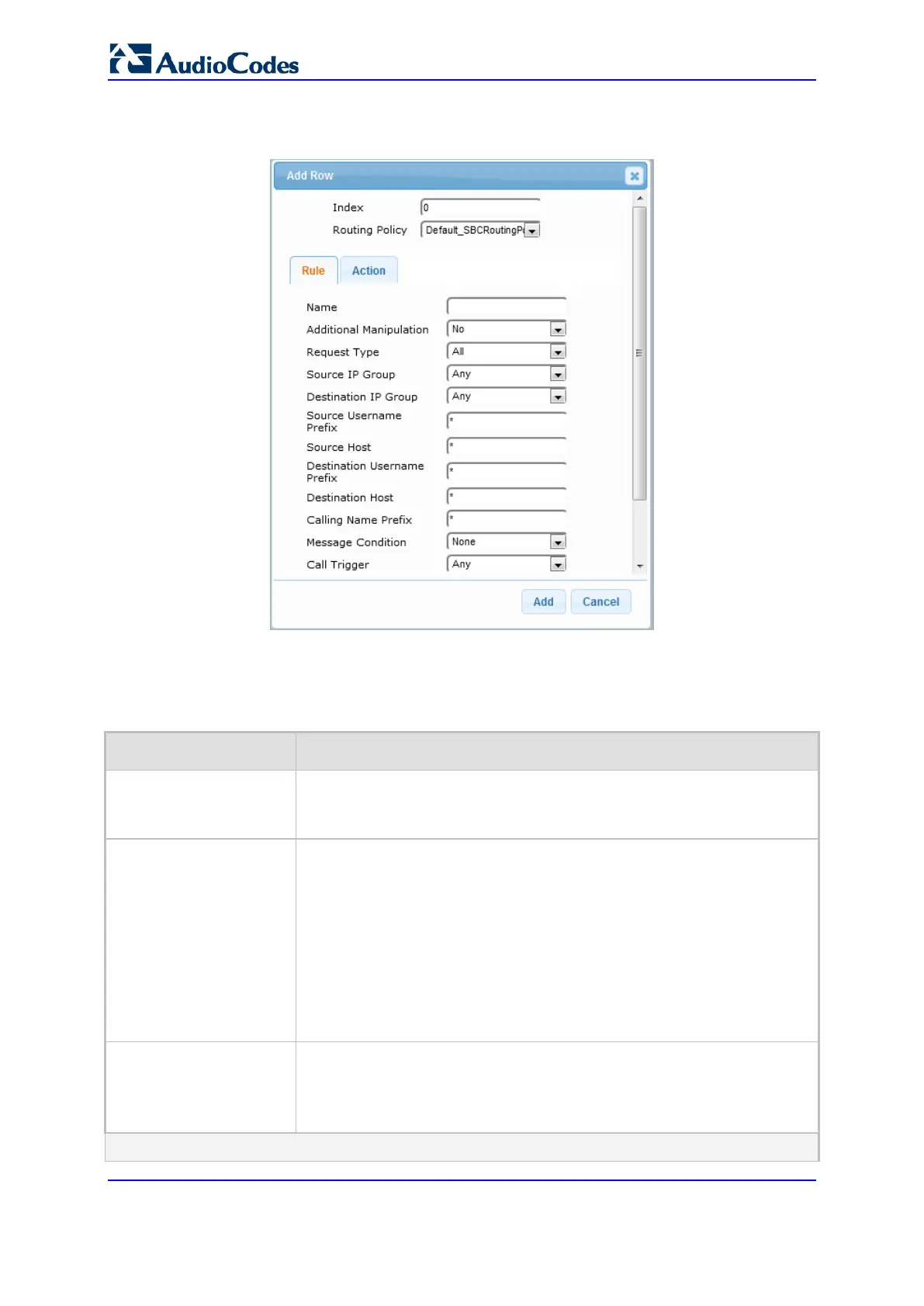
Task: Switch to the Rule tab
Action: click(x=313, y=270)
